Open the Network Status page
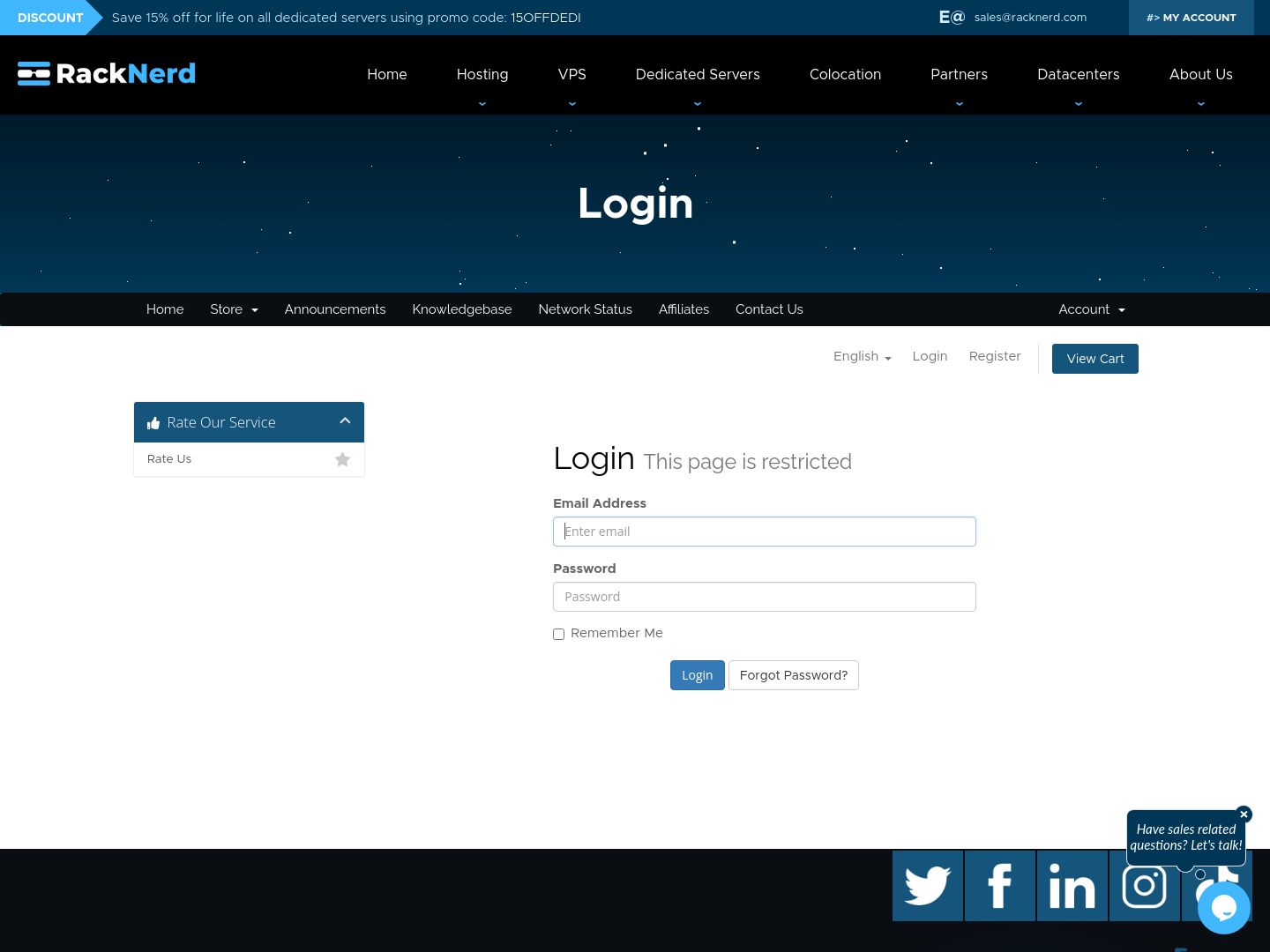The height and width of the screenshot is (952, 1270). [x=586, y=309]
